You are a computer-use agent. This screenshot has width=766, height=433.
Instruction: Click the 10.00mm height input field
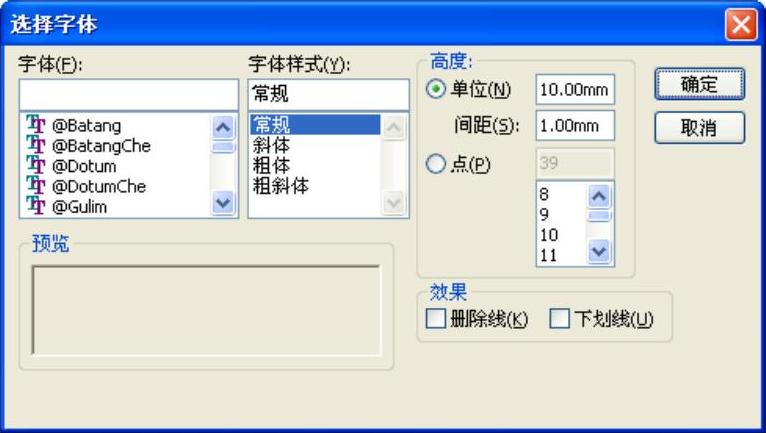pos(575,89)
